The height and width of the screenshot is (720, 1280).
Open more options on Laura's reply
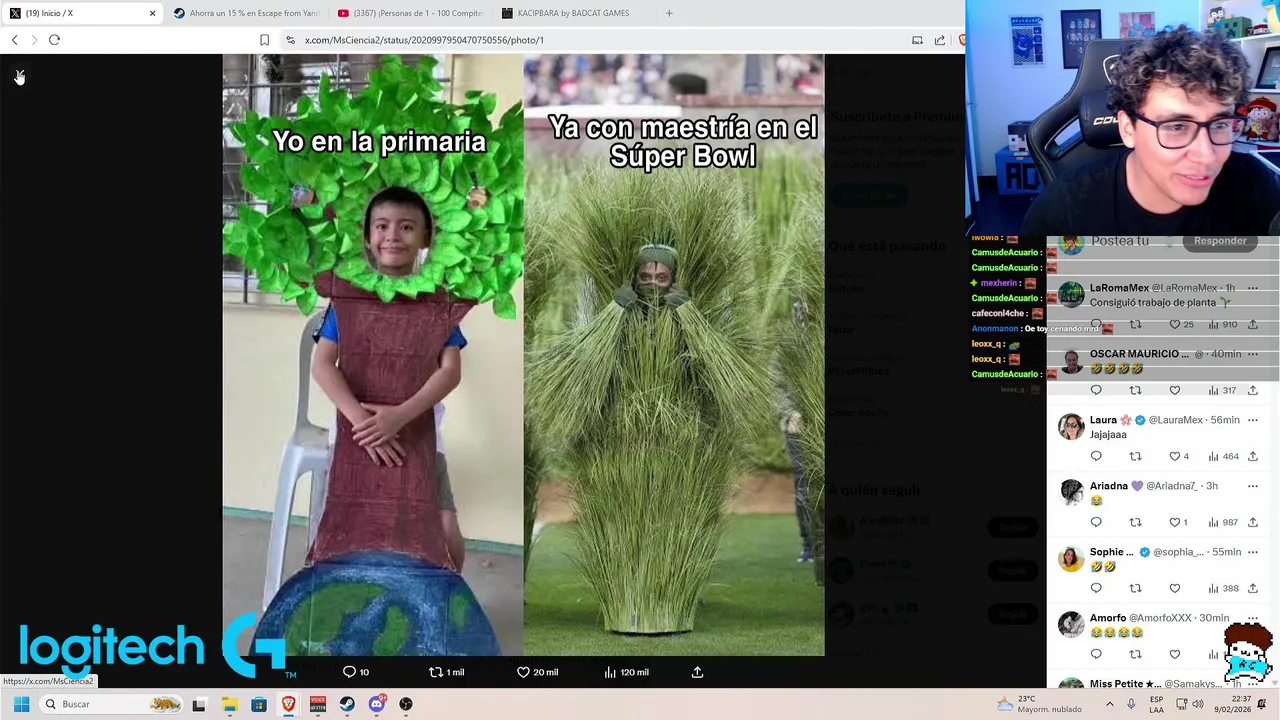click(1252, 420)
